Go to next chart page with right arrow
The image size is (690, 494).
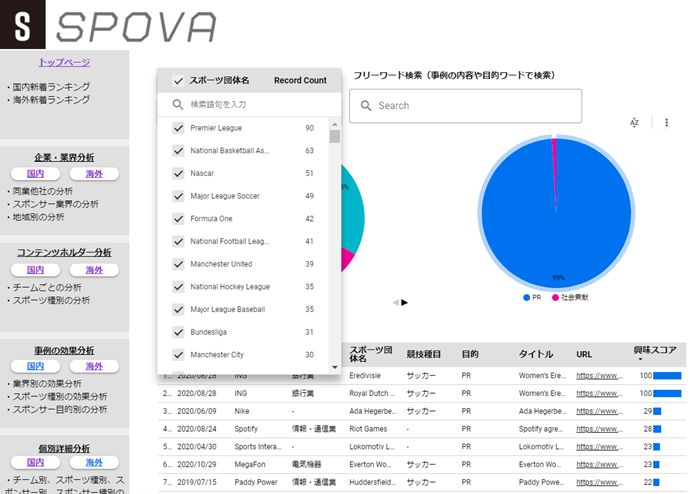pyautogui.click(x=404, y=303)
